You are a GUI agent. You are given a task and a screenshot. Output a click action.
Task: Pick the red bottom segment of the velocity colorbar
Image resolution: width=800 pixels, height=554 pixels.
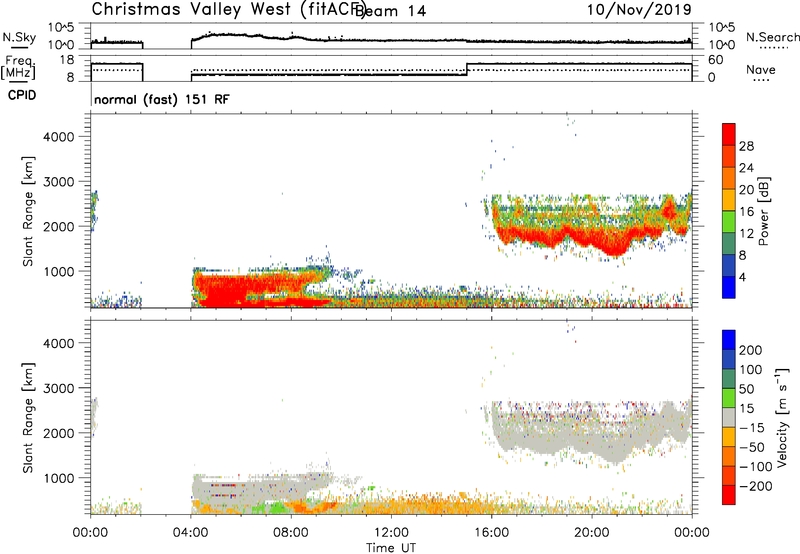(x=729, y=495)
